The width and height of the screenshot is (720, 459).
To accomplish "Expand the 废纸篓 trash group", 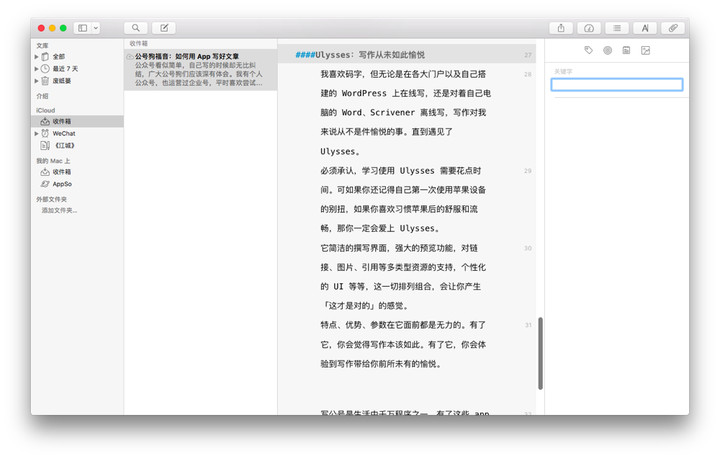I will tap(36, 81).
